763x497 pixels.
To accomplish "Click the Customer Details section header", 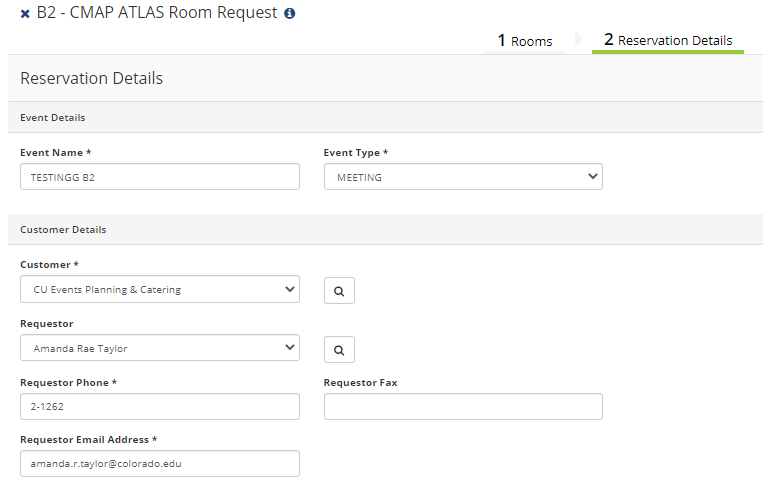I will point(63,229).
